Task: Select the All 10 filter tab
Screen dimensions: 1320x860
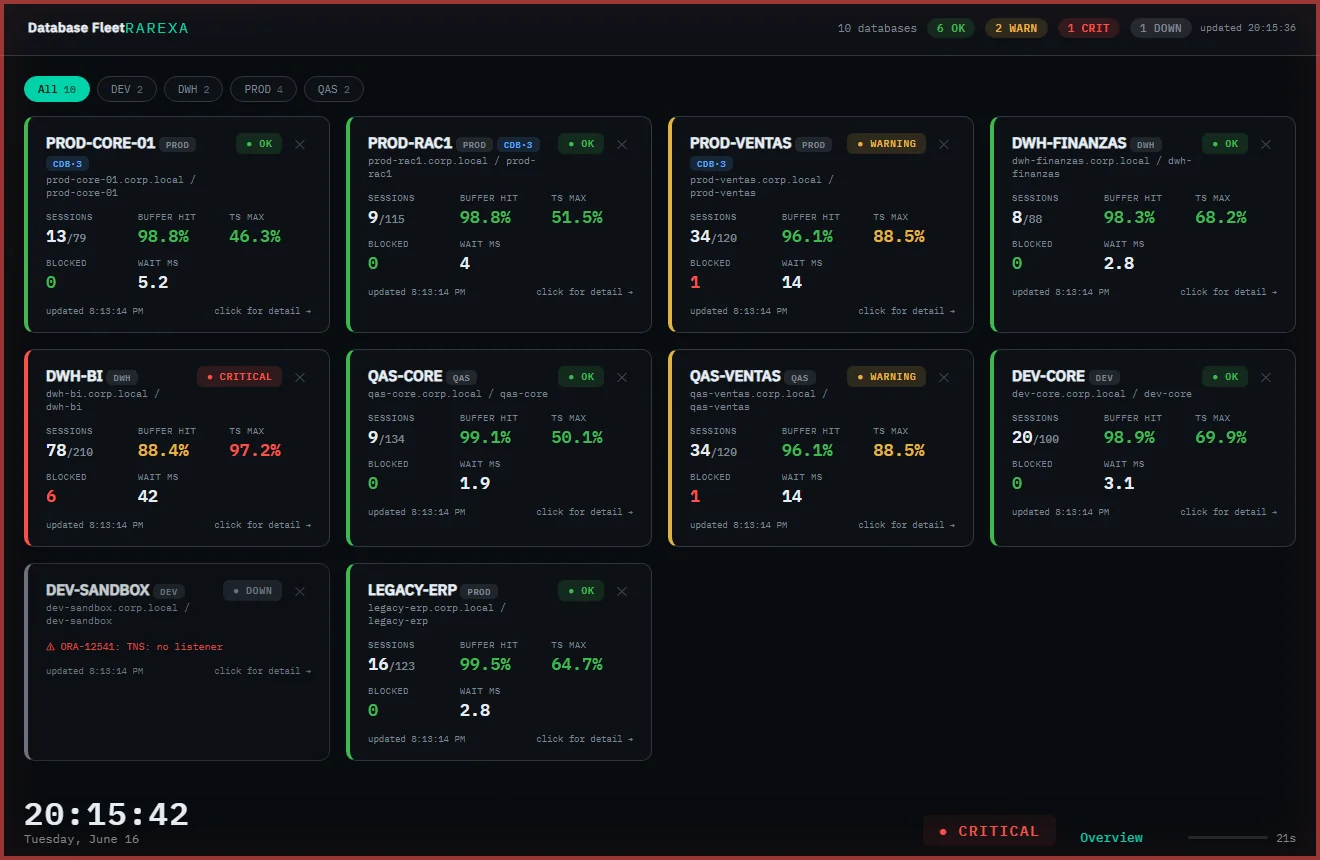Action: click(57, 89)
